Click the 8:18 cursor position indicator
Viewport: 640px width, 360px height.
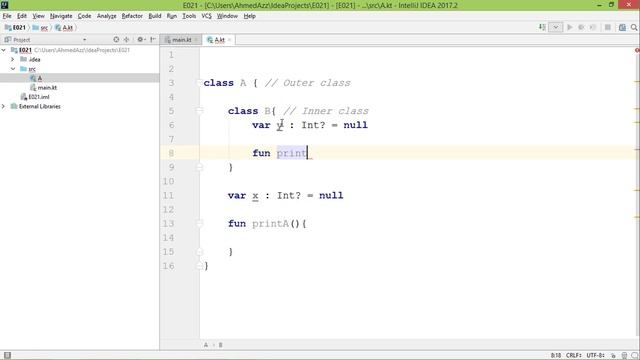[x=556, y=356]
